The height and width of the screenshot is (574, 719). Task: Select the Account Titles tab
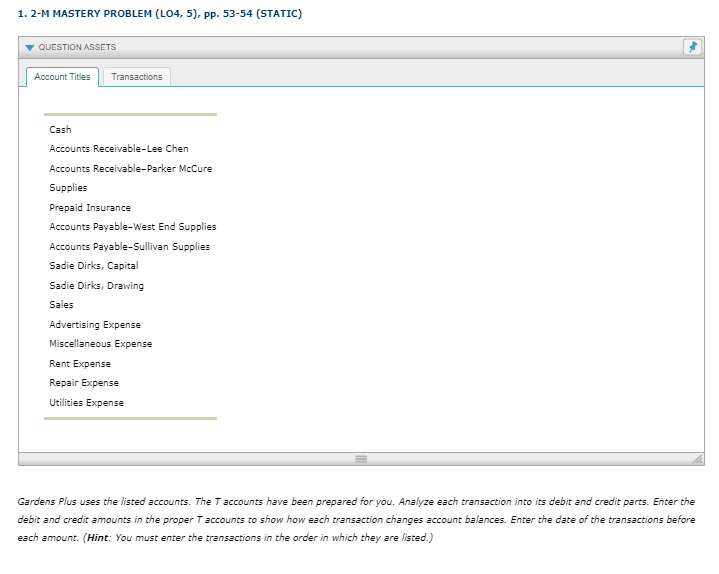(62, 77)
